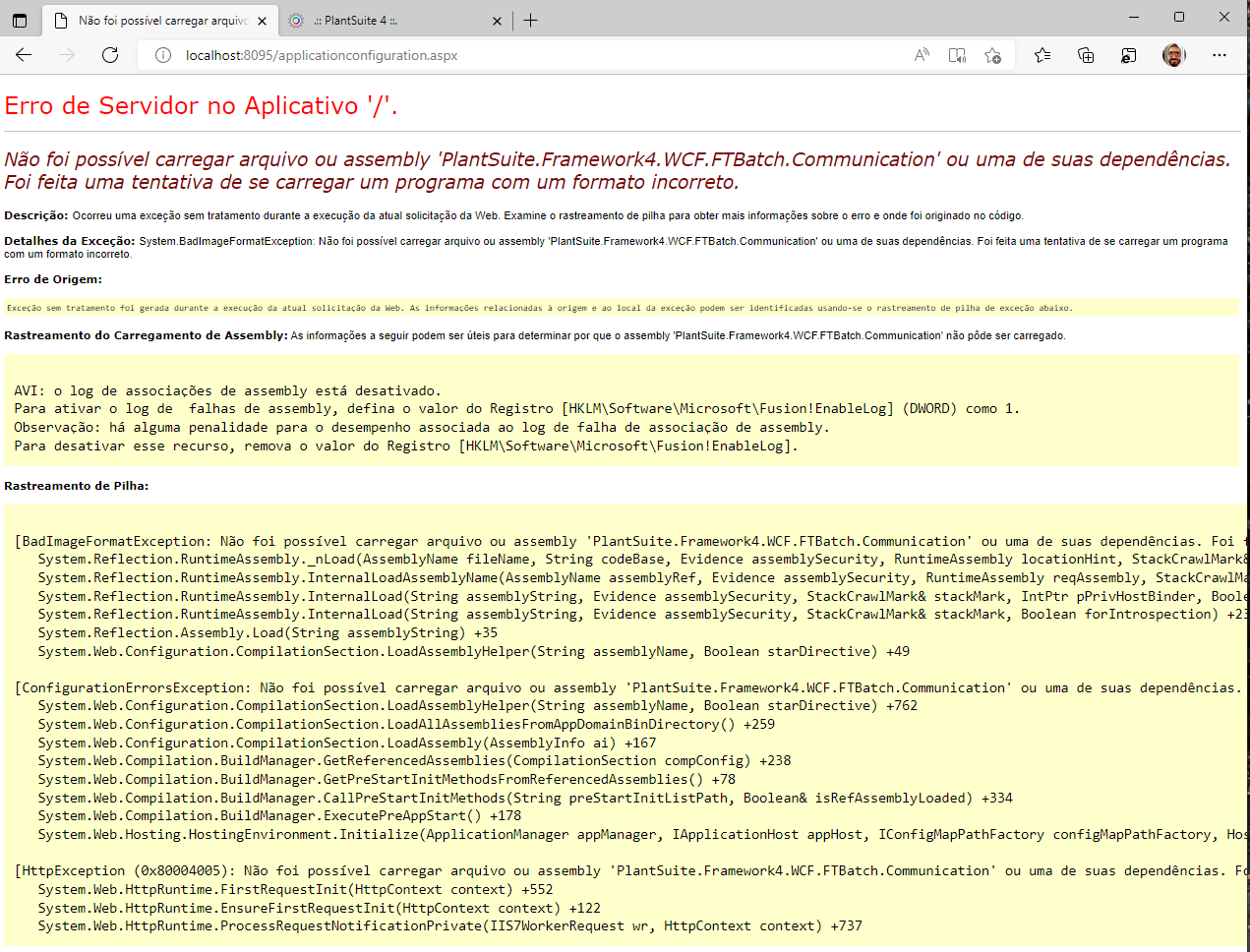Click 'GetReferencedAssemblies(CompilationSection compConfig) +238' line
This screenshot has height=952, width=1250.
click(x=414, y=760)
